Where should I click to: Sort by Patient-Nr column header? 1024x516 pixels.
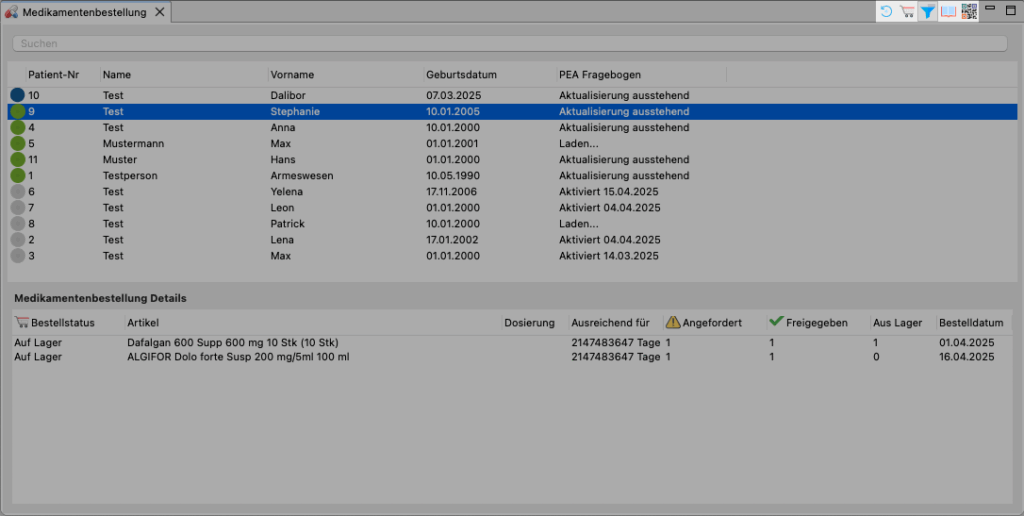tap(54, 75)
